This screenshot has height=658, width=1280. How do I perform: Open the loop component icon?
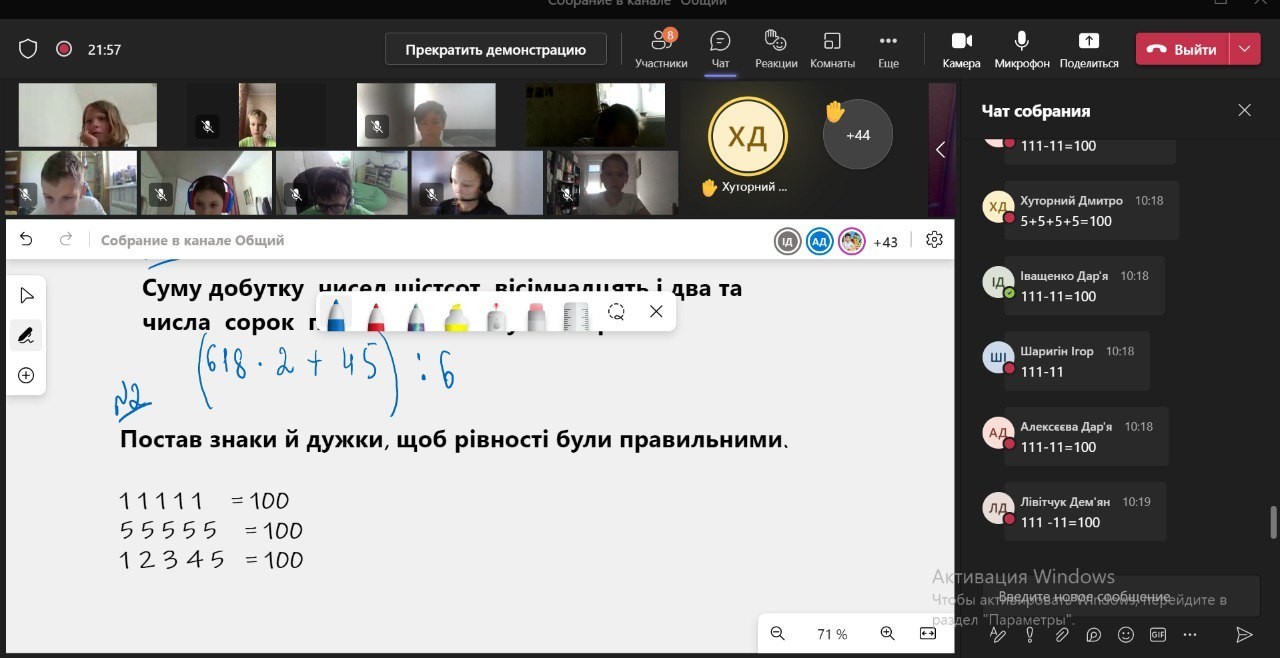[x=1094, y=634]
